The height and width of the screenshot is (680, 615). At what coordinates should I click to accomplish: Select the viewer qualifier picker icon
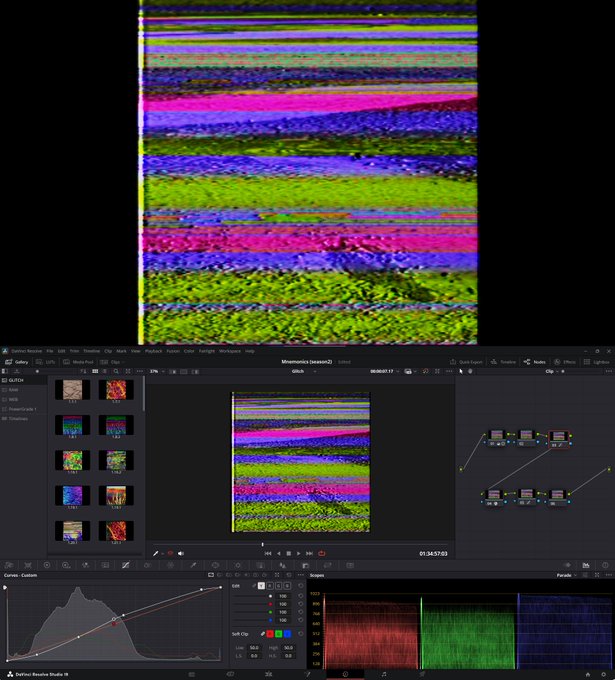(156, 553)
